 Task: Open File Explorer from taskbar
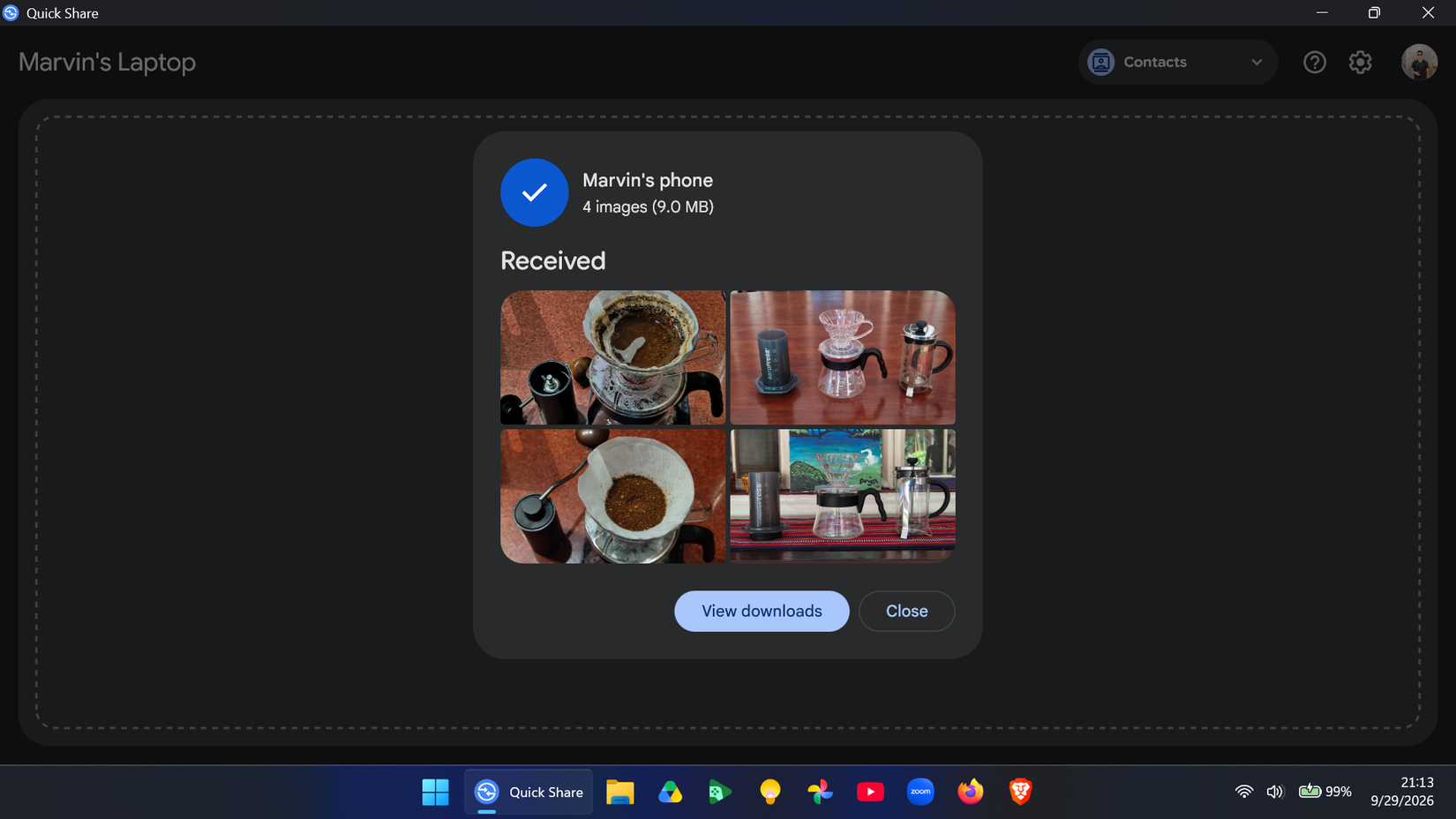click(x=619, y=792)
